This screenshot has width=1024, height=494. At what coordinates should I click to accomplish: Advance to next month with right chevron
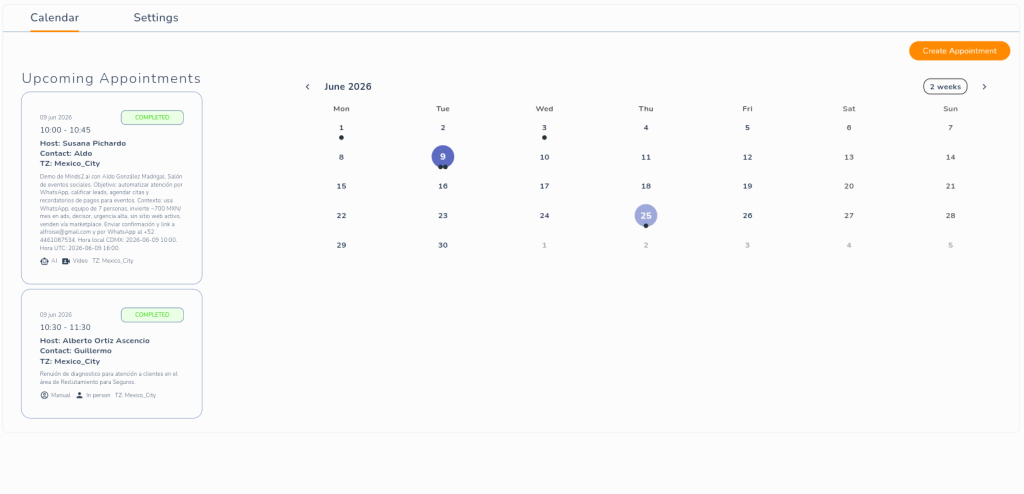pos(984,87)
